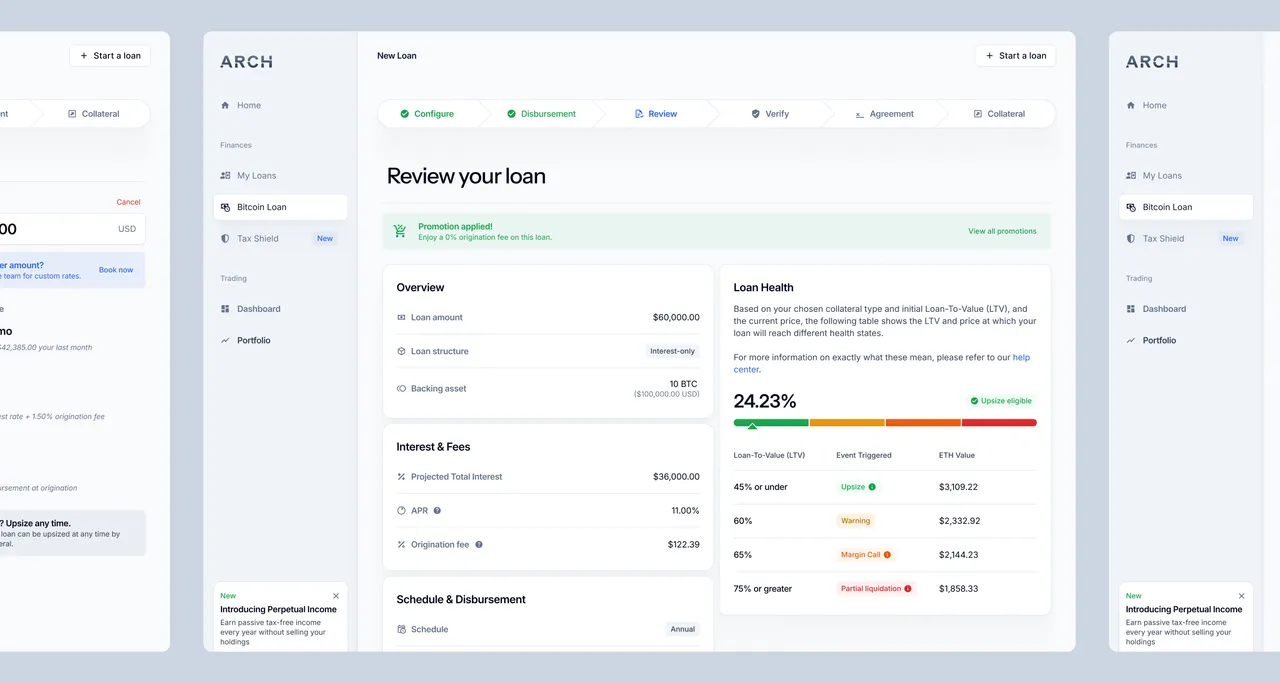The height and width of the screenshot is (683, 1280).
Task: Select the Dashboard icon under Trading
Action: [x=224, y=308]
